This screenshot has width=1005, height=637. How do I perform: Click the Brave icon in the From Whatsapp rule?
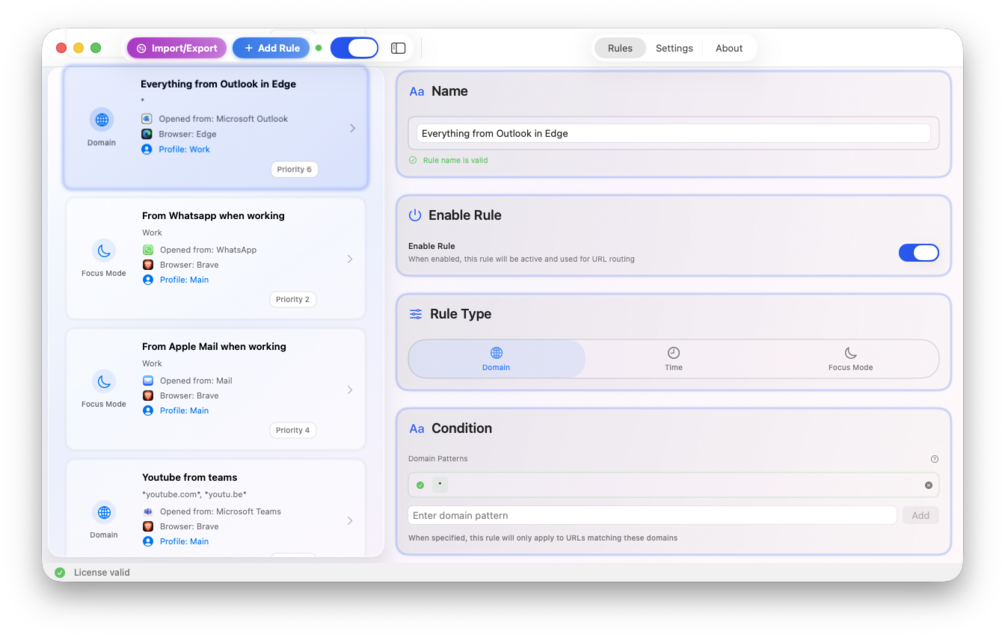148,265
